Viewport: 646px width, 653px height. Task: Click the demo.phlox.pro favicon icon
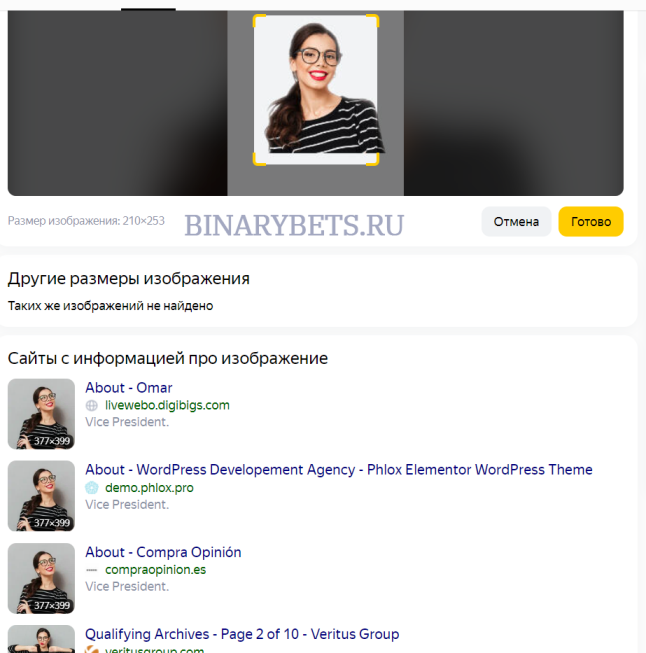click(x=92, y=488)
